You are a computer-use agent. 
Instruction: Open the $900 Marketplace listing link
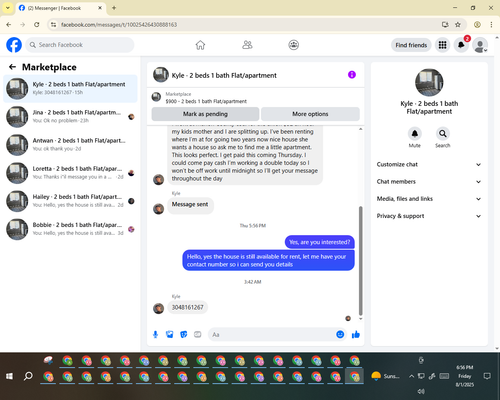[x=206, y=101]
